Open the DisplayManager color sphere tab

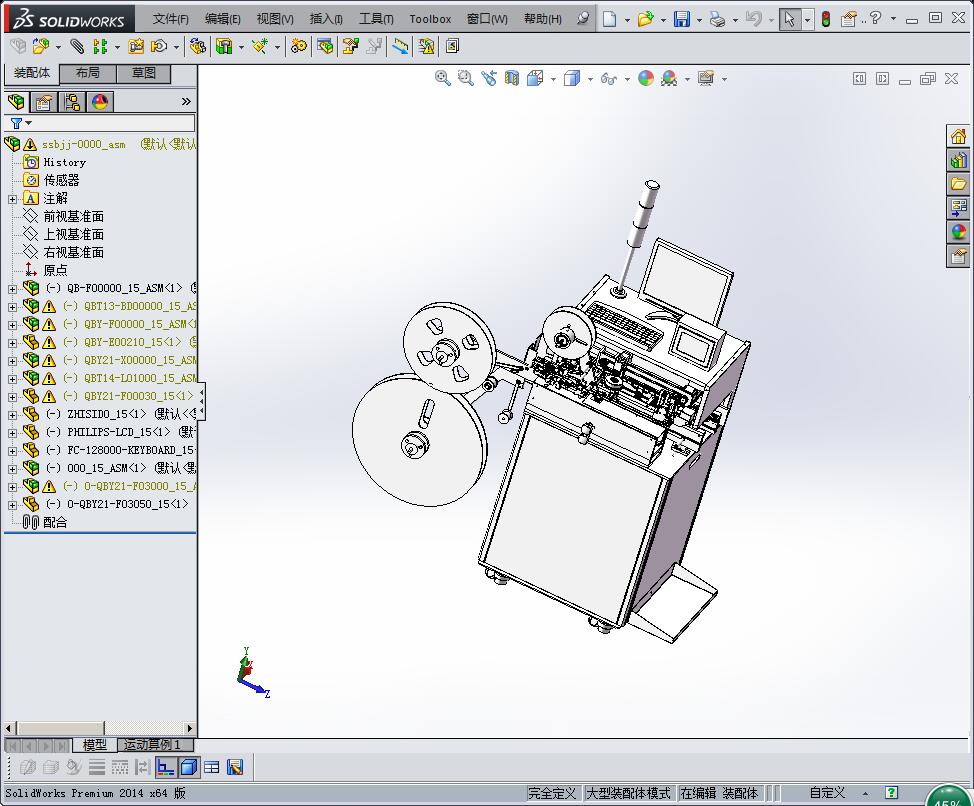(x=100, y=102)
